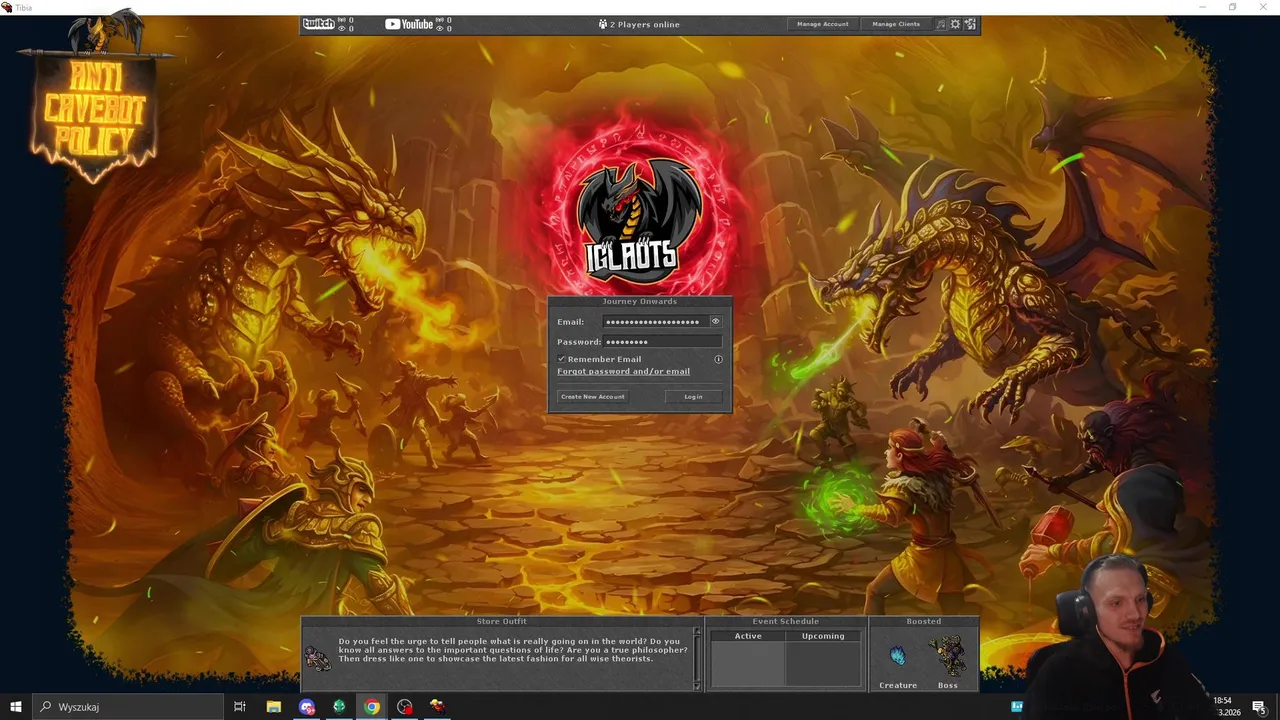The image size is (1280, 720).
Task: Select the boosted Creature icon
Action: pos(897,656)
